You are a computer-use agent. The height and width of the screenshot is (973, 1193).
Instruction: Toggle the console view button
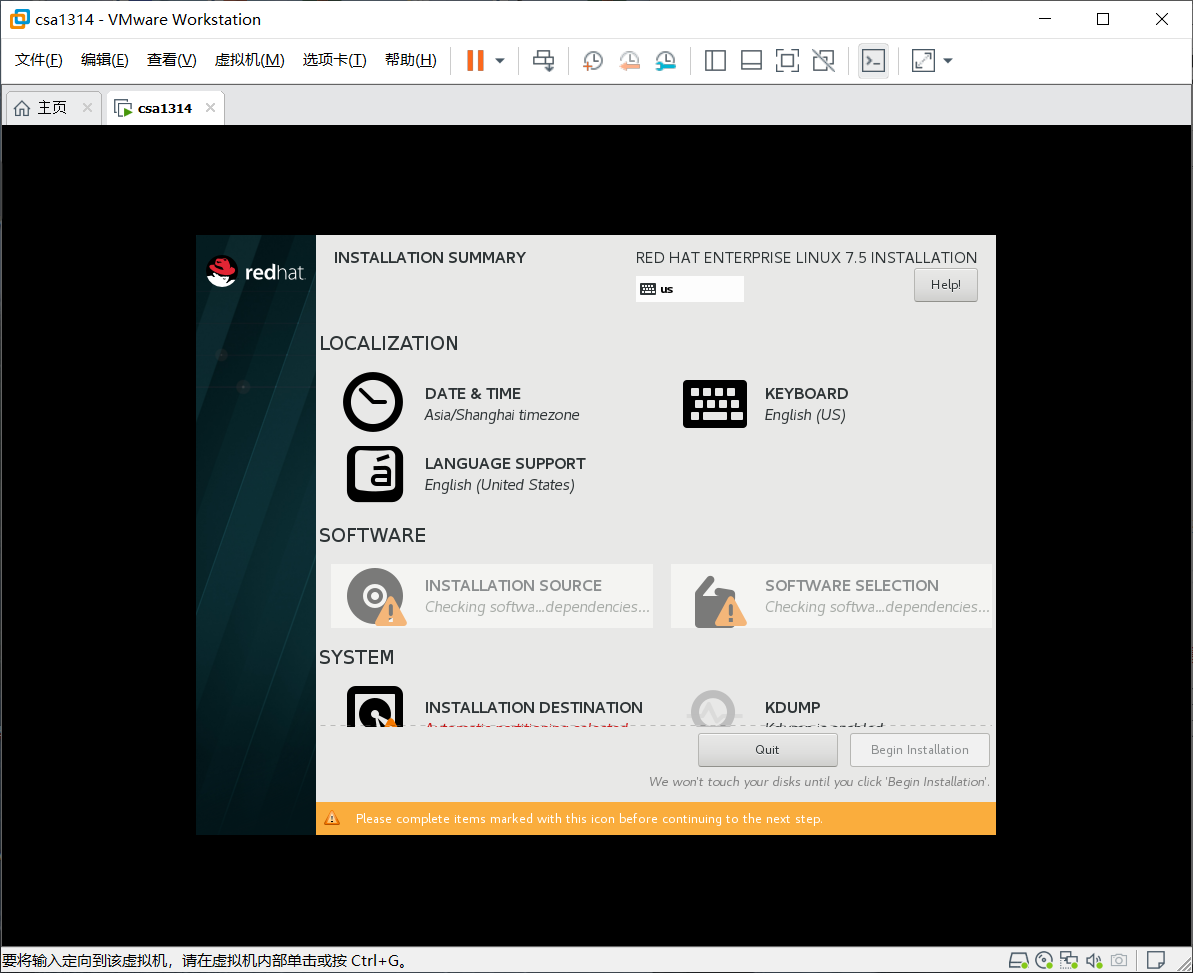(x=873, y=60)
